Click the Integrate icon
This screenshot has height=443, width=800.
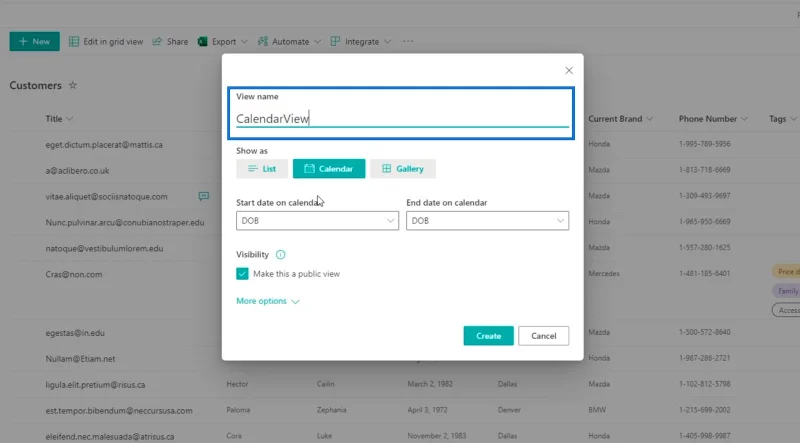(335, 41)
